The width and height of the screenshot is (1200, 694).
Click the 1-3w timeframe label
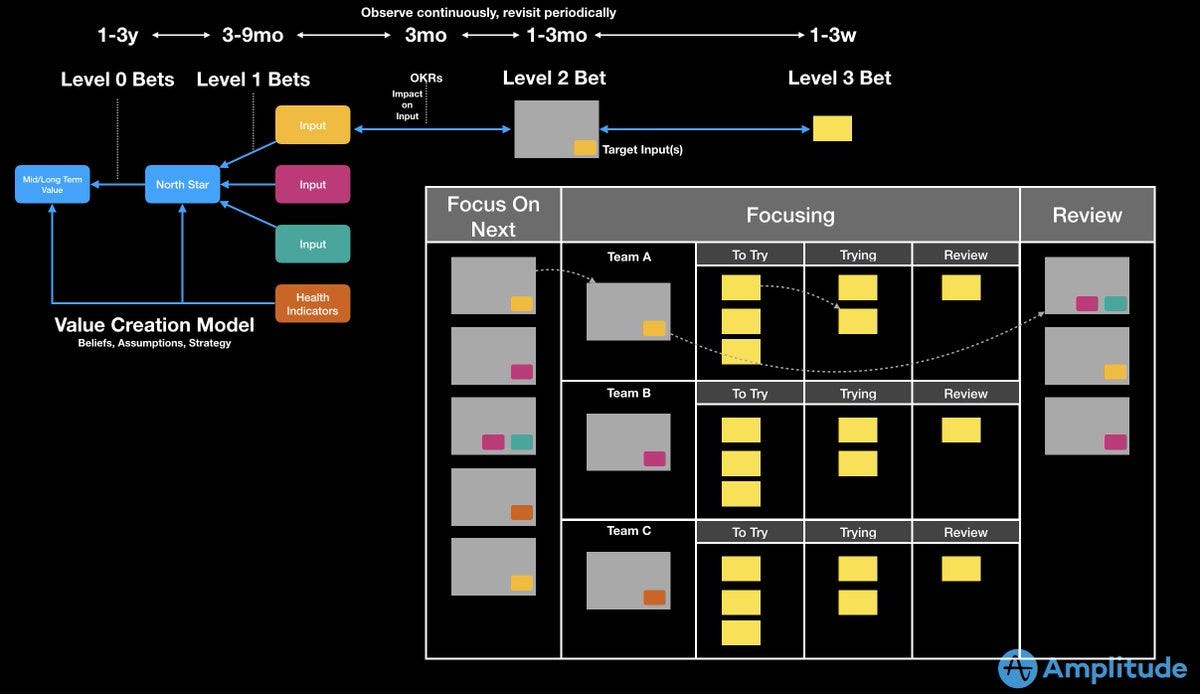(833, 35)
